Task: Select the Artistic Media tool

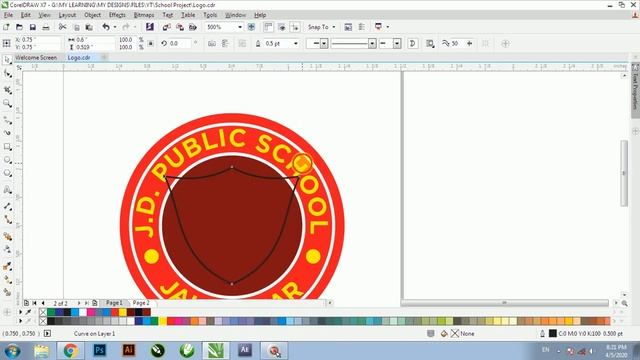Action: click(7, 133)
